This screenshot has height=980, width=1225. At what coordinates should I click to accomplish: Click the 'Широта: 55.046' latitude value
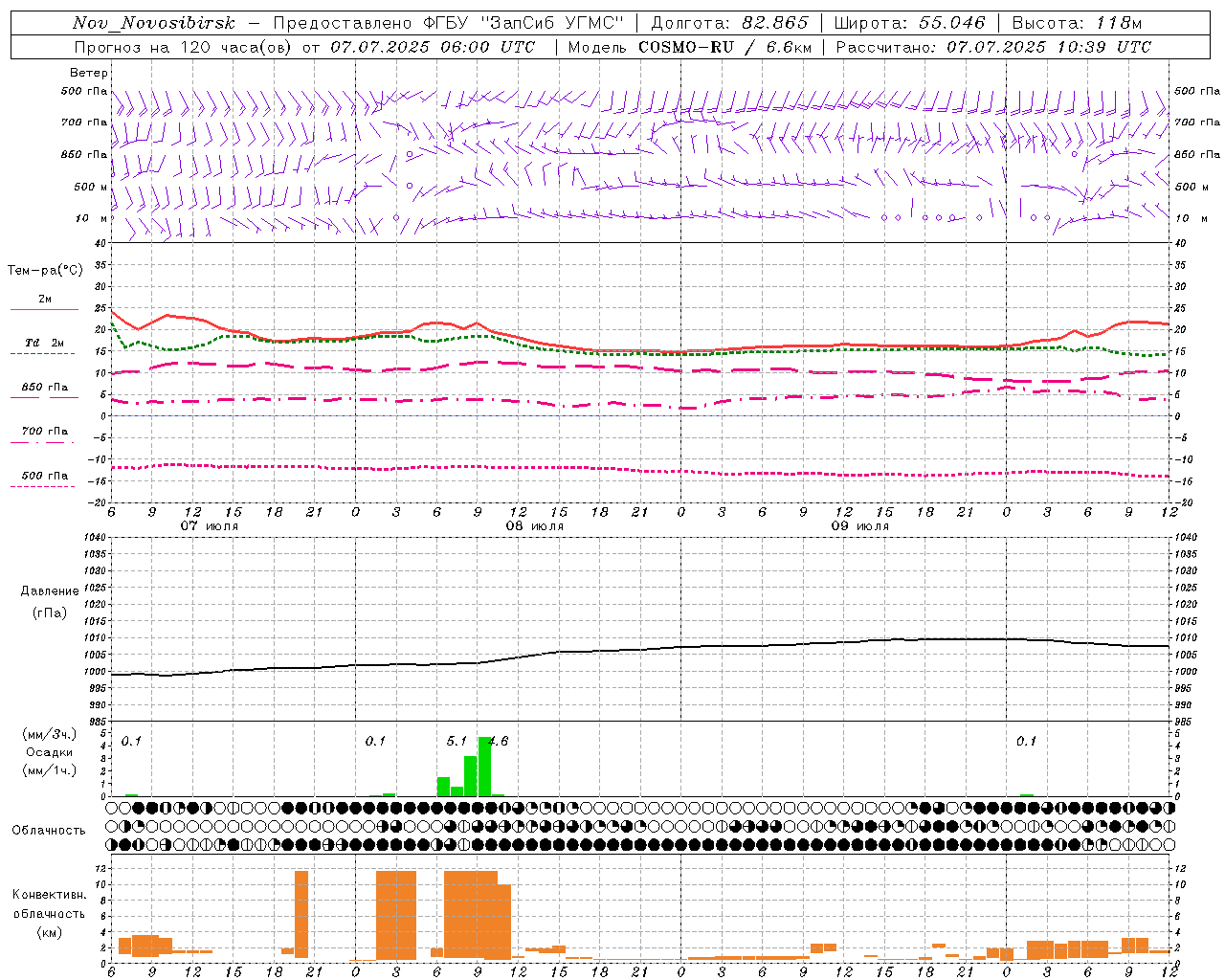tap(910, 23)
